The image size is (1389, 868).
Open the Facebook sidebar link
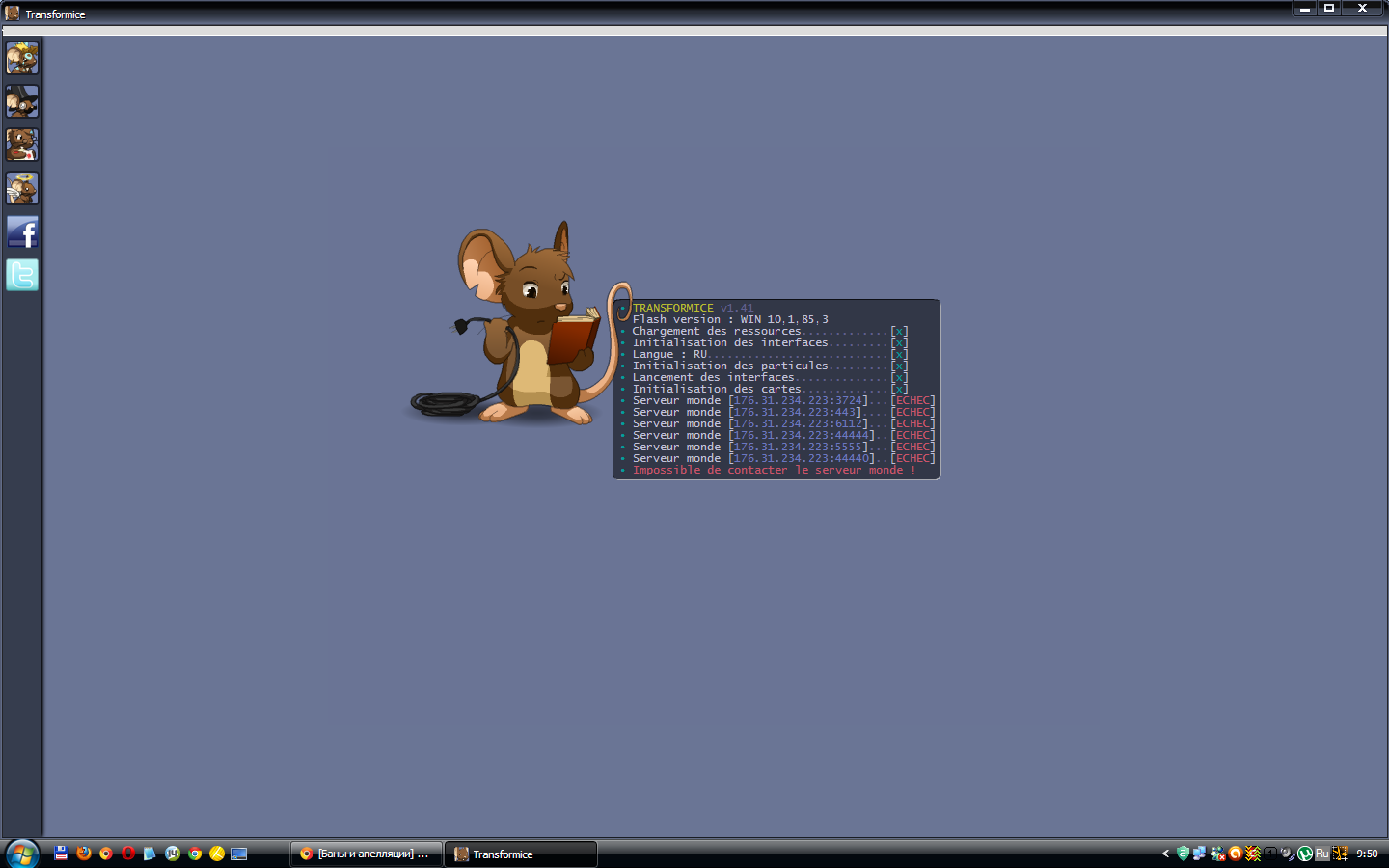point(22,232)
